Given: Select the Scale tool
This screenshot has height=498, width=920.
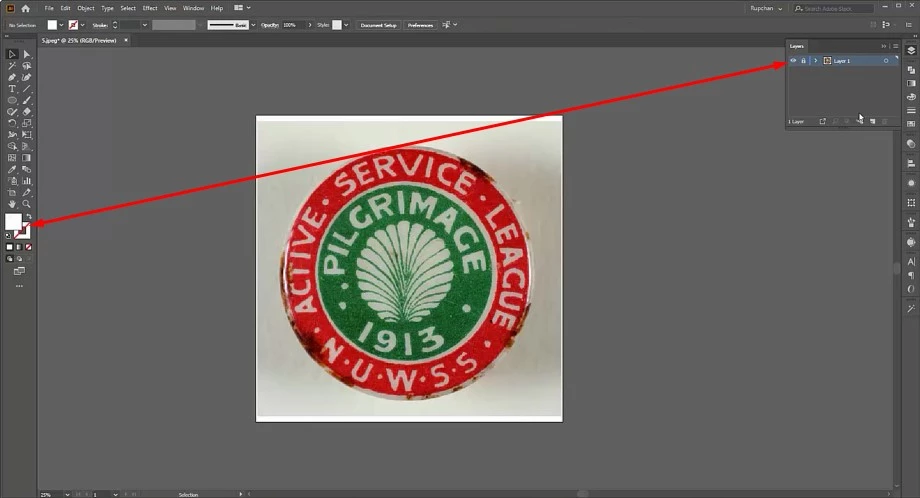Looking at the screenshot, I should [x=26, y=123].
